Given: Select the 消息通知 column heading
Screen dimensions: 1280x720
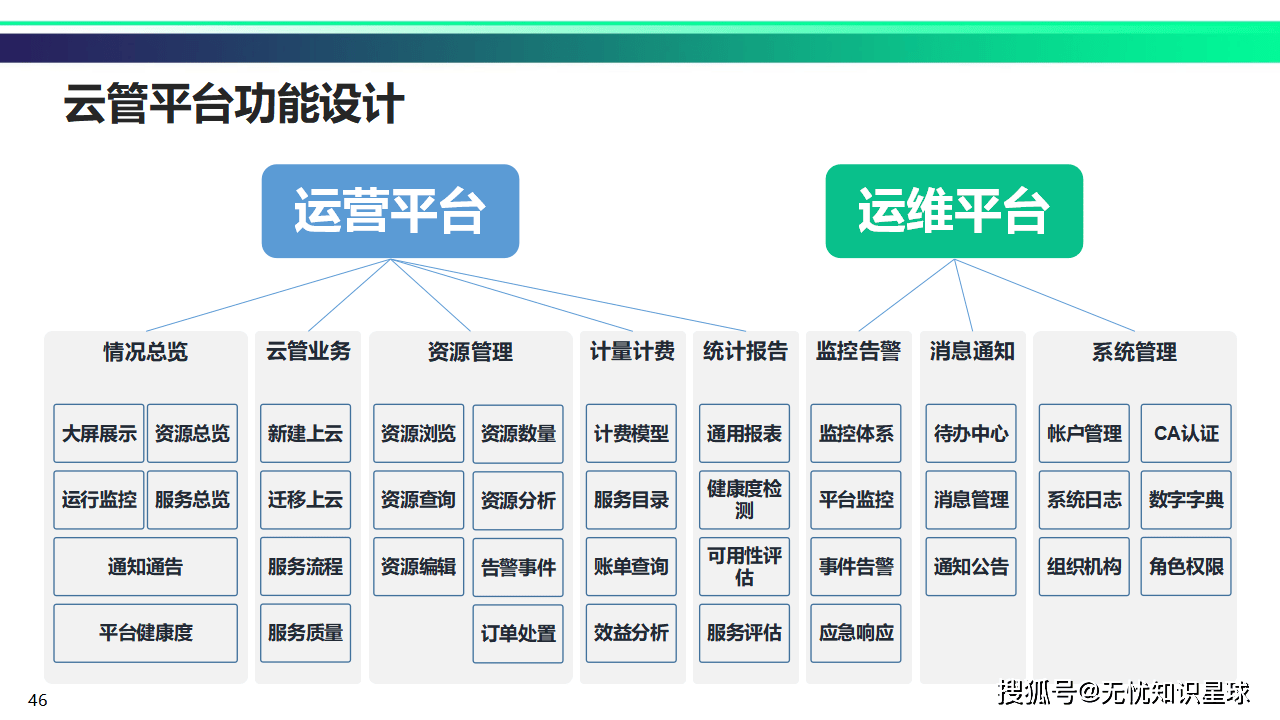Looking at the screenshot, I should (x=972, y=351).
